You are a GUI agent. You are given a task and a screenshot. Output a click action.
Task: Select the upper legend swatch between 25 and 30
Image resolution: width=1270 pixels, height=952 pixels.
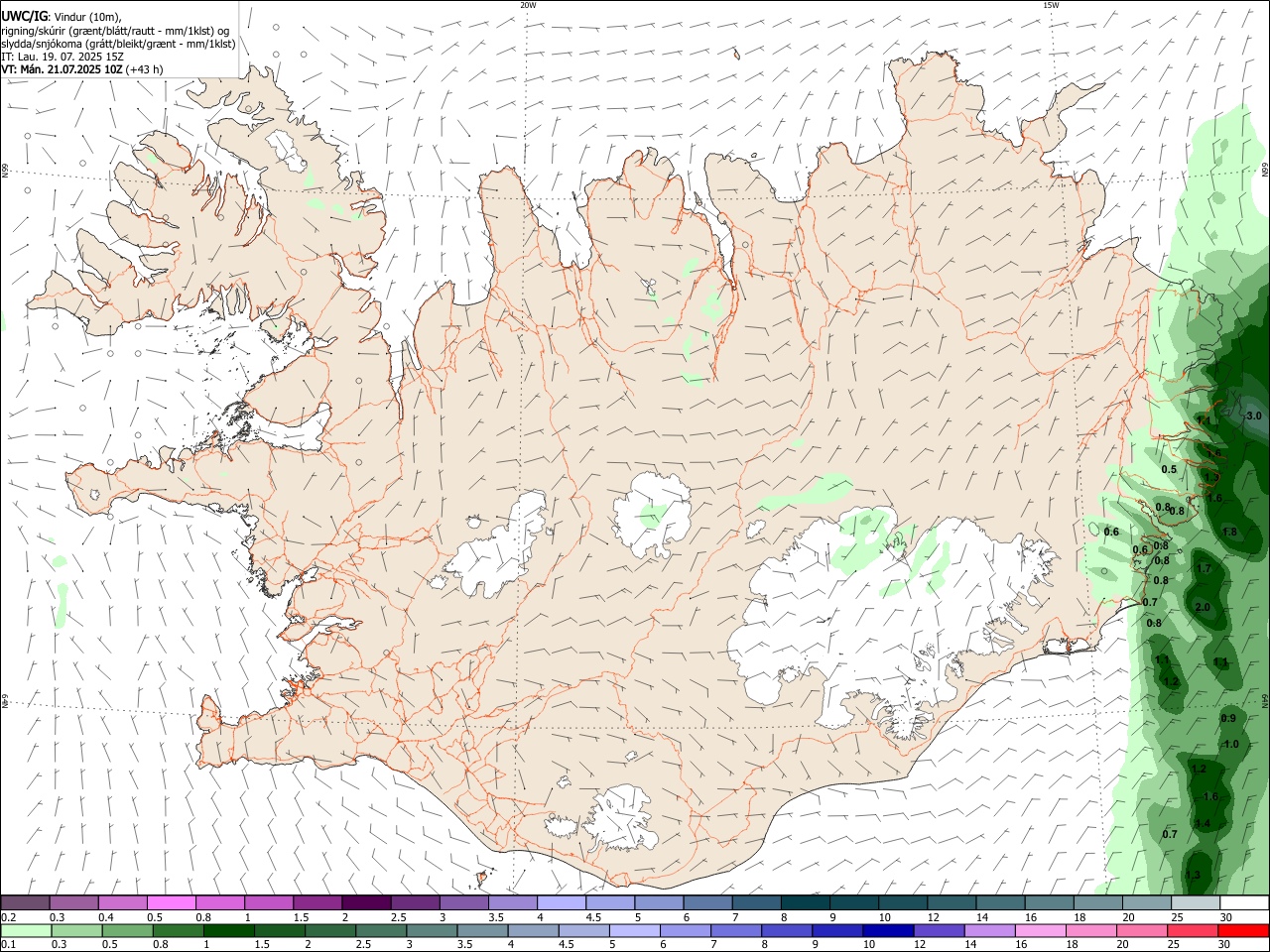[x=1194, y=902]
